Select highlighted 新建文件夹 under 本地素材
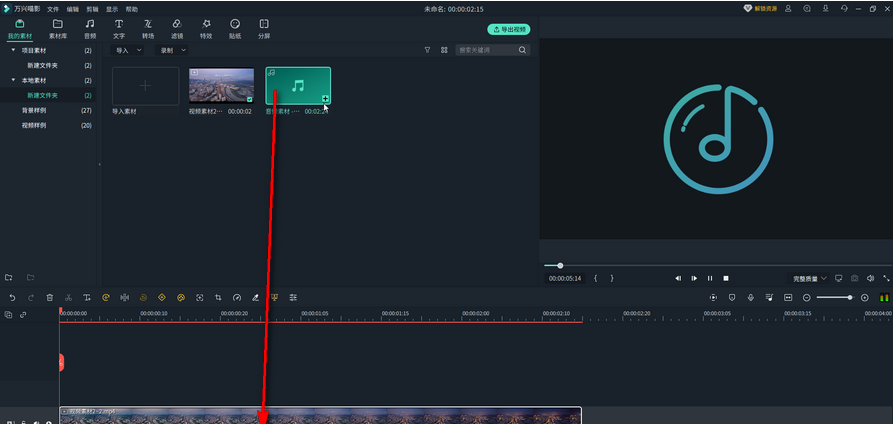 (42, 95)
